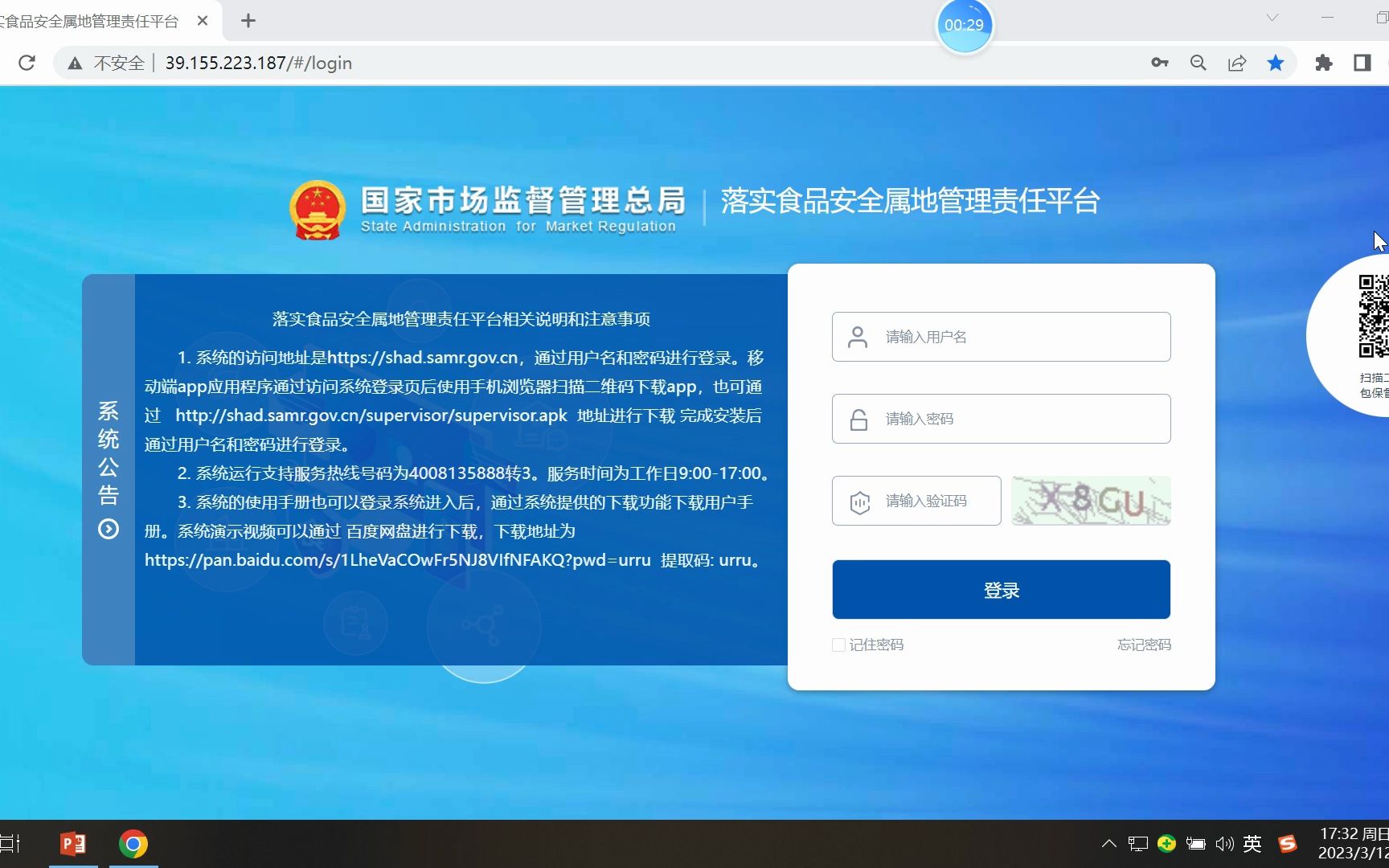
Task: Open the taskbar clock 17:32
Action: [1354, 843]
